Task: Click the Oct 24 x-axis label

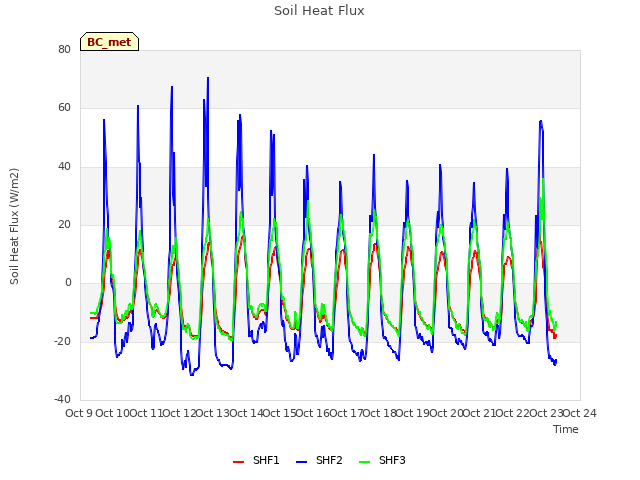Action: tap(580, 413)
